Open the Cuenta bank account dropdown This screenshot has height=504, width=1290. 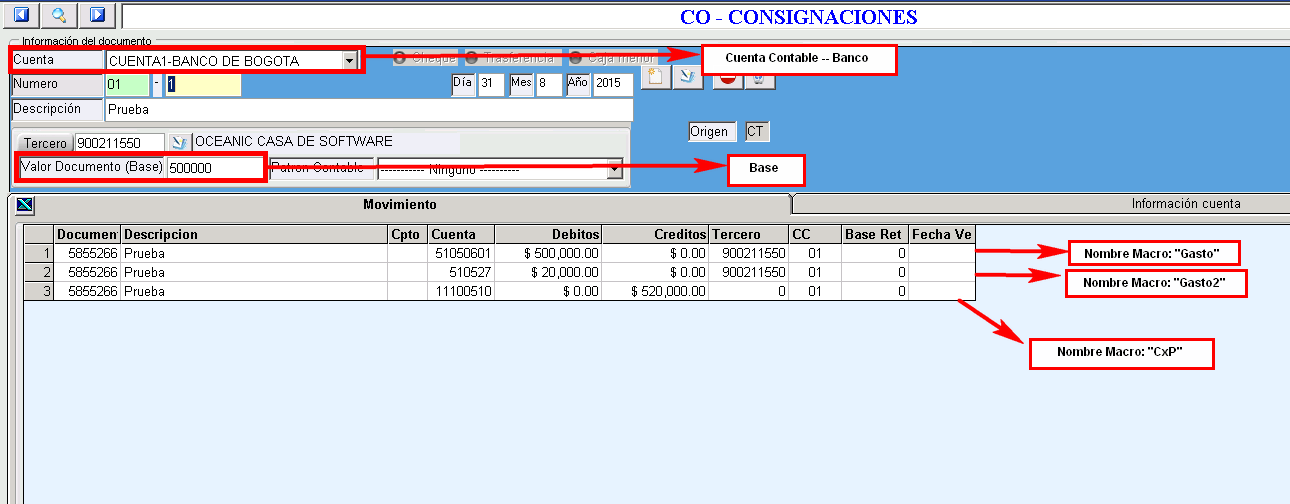[x=349, y=61]
